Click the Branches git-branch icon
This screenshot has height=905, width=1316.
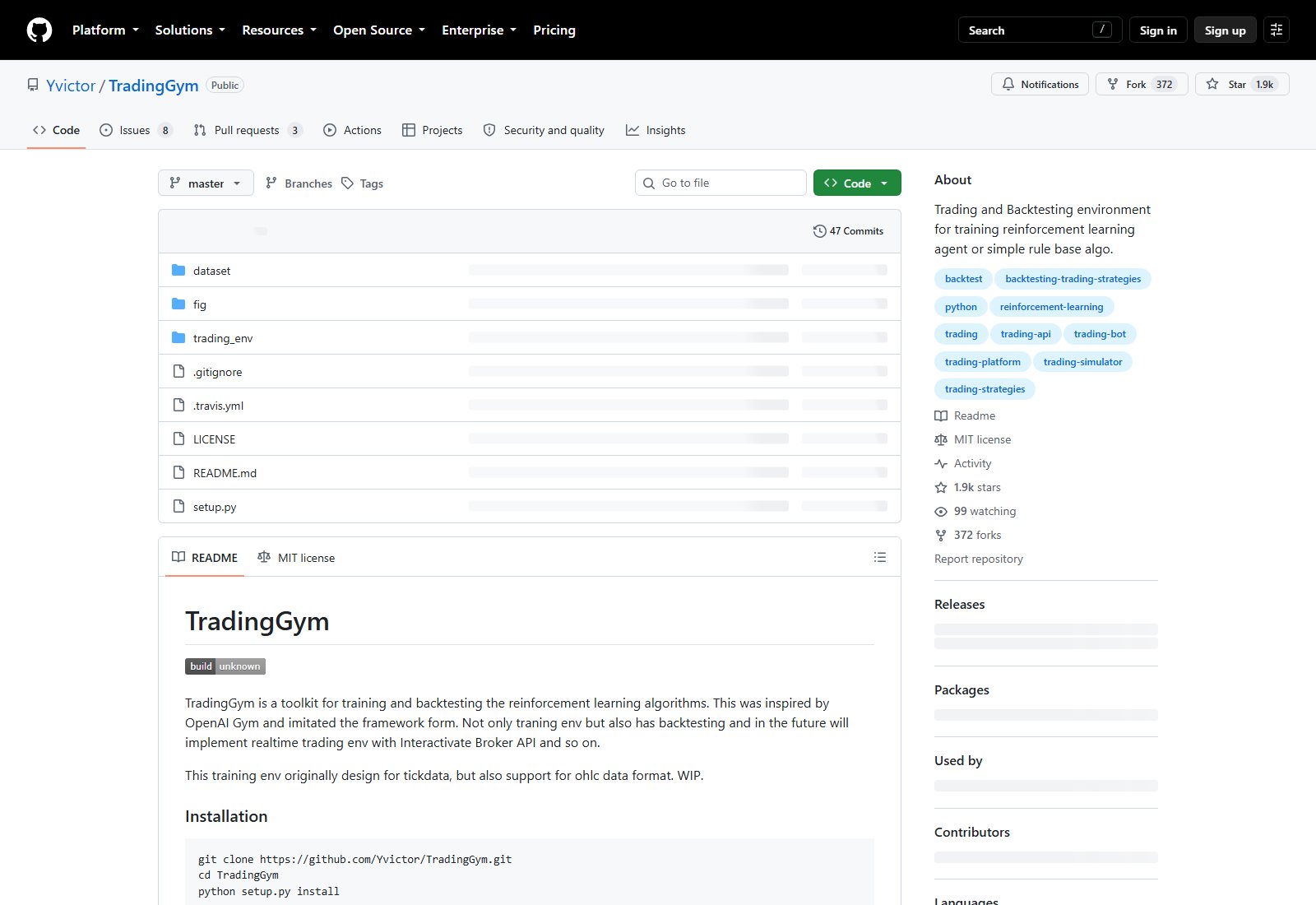tap(271, 183)
